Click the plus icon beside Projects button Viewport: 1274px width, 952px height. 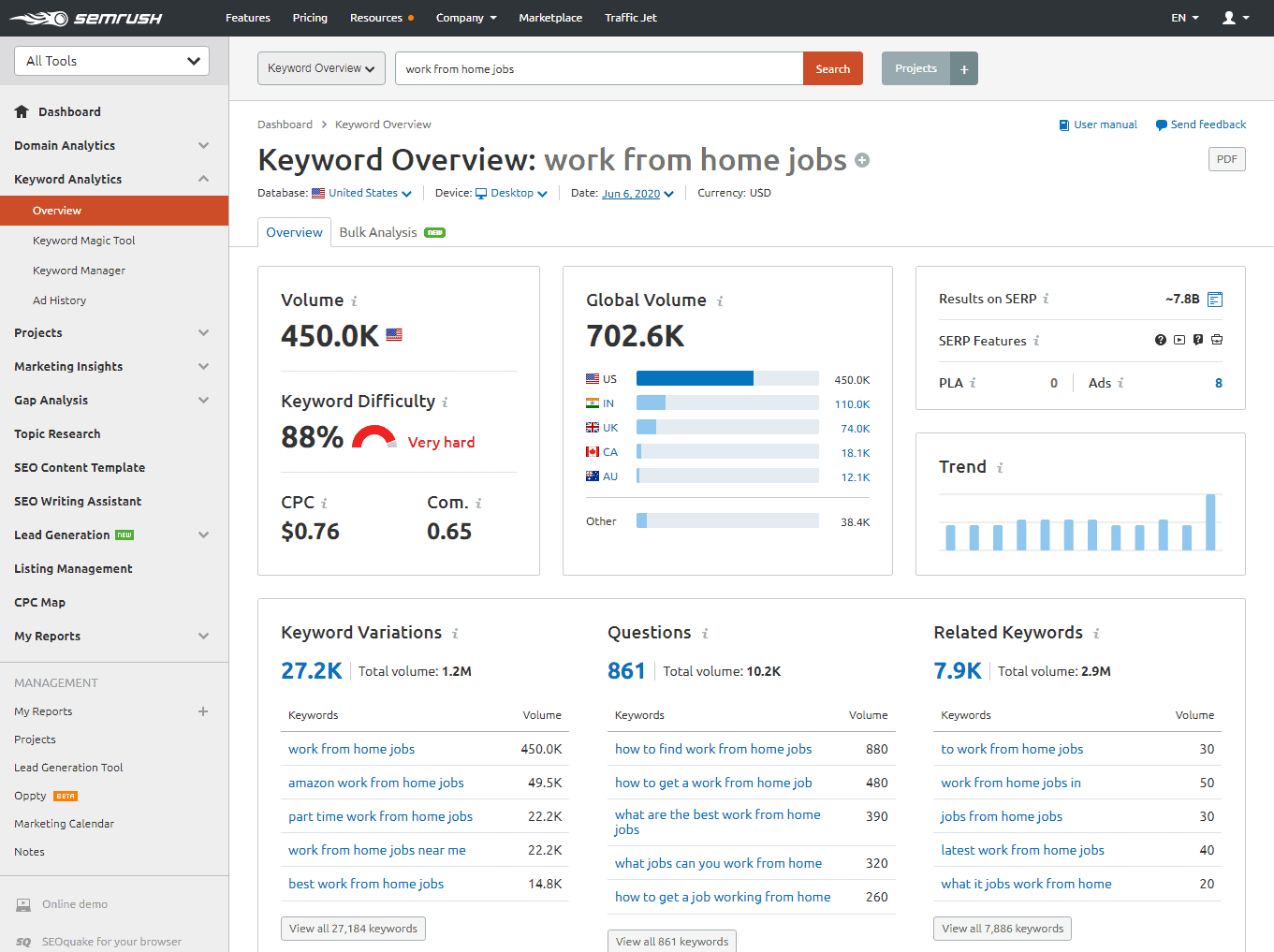tap(964, 69)
